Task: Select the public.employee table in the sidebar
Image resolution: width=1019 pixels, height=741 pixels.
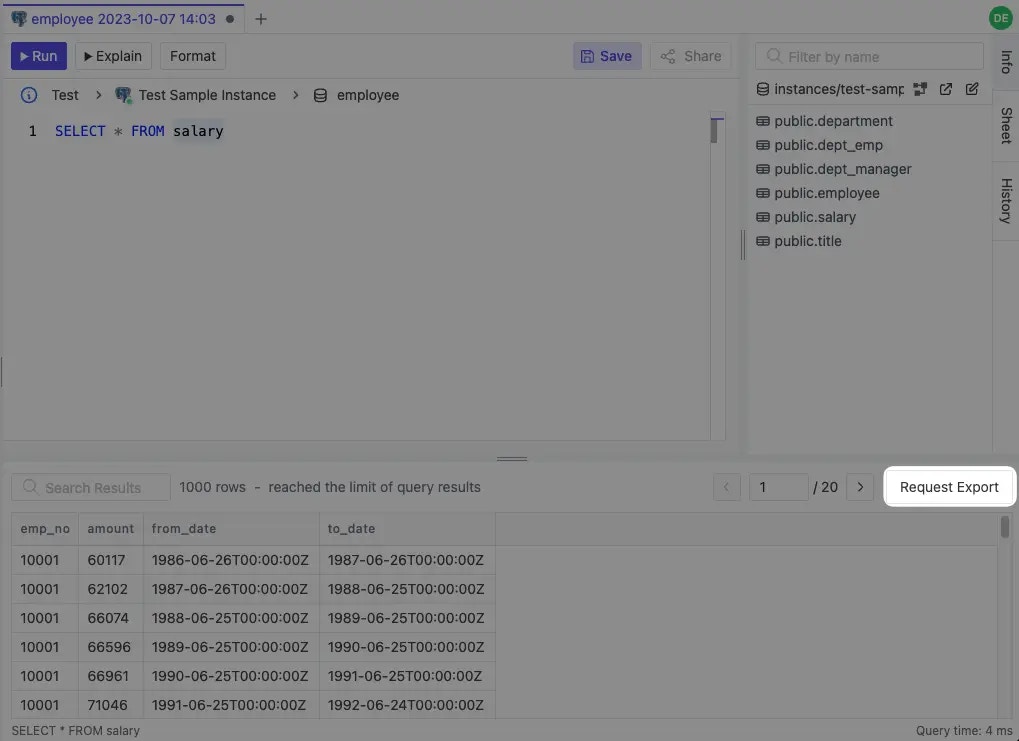Action: [827, 193]
